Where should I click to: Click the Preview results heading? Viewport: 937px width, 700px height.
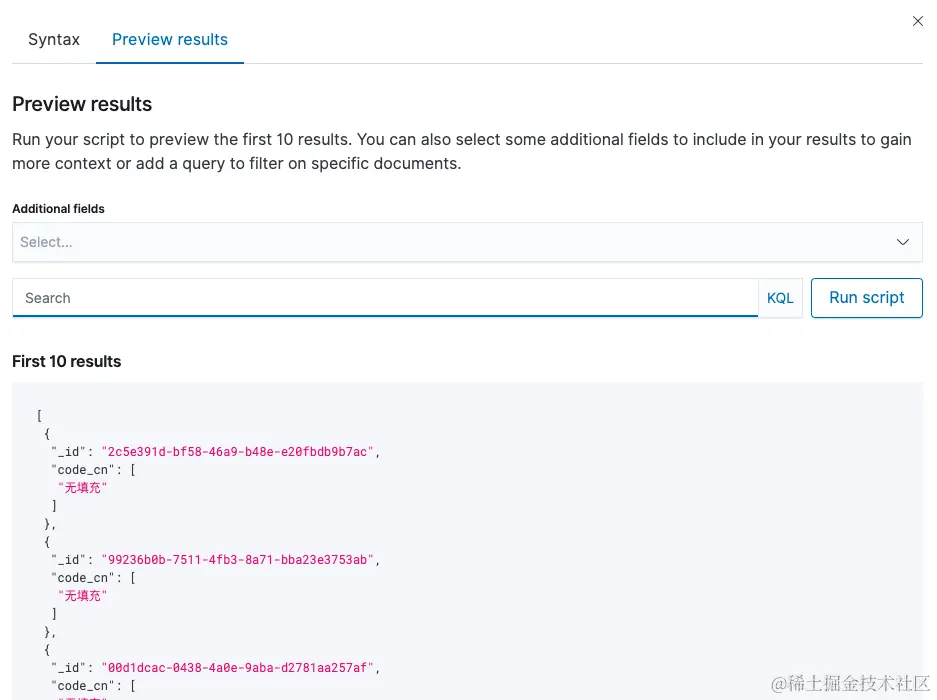coord(82,104)
